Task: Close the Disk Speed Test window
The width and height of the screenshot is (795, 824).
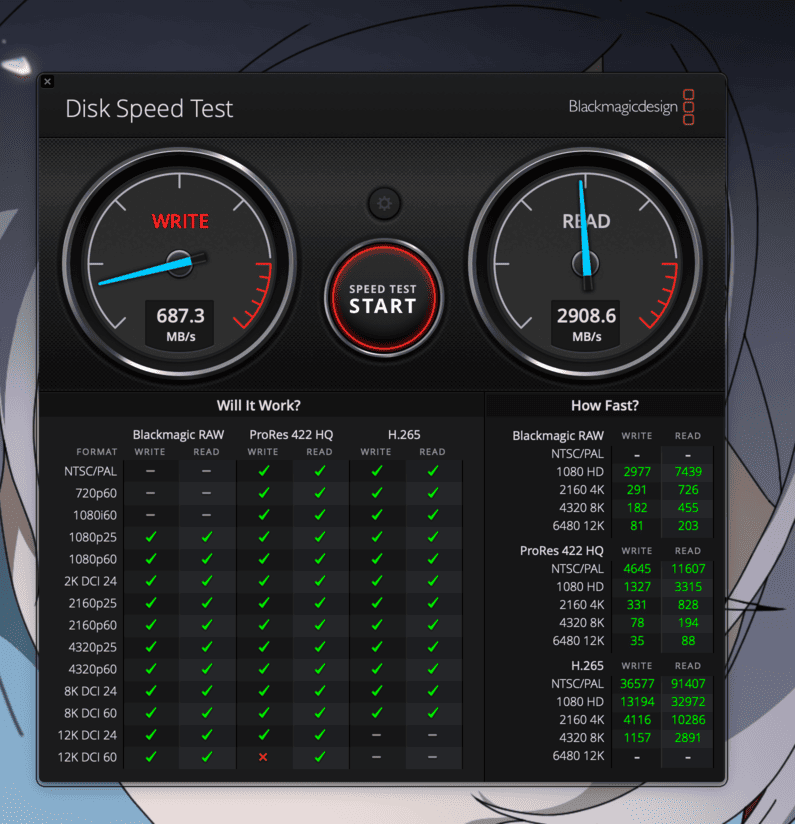Action: 48,82
